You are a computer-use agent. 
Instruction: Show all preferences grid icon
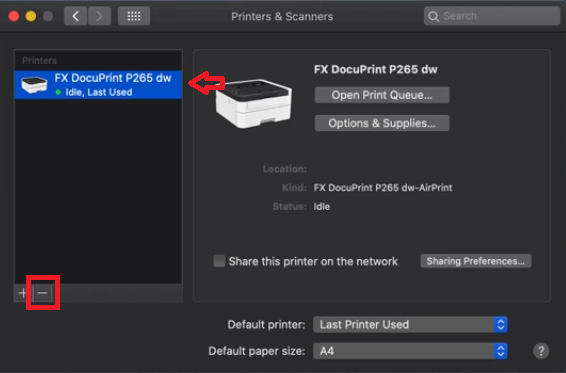[x=134, y=16]
